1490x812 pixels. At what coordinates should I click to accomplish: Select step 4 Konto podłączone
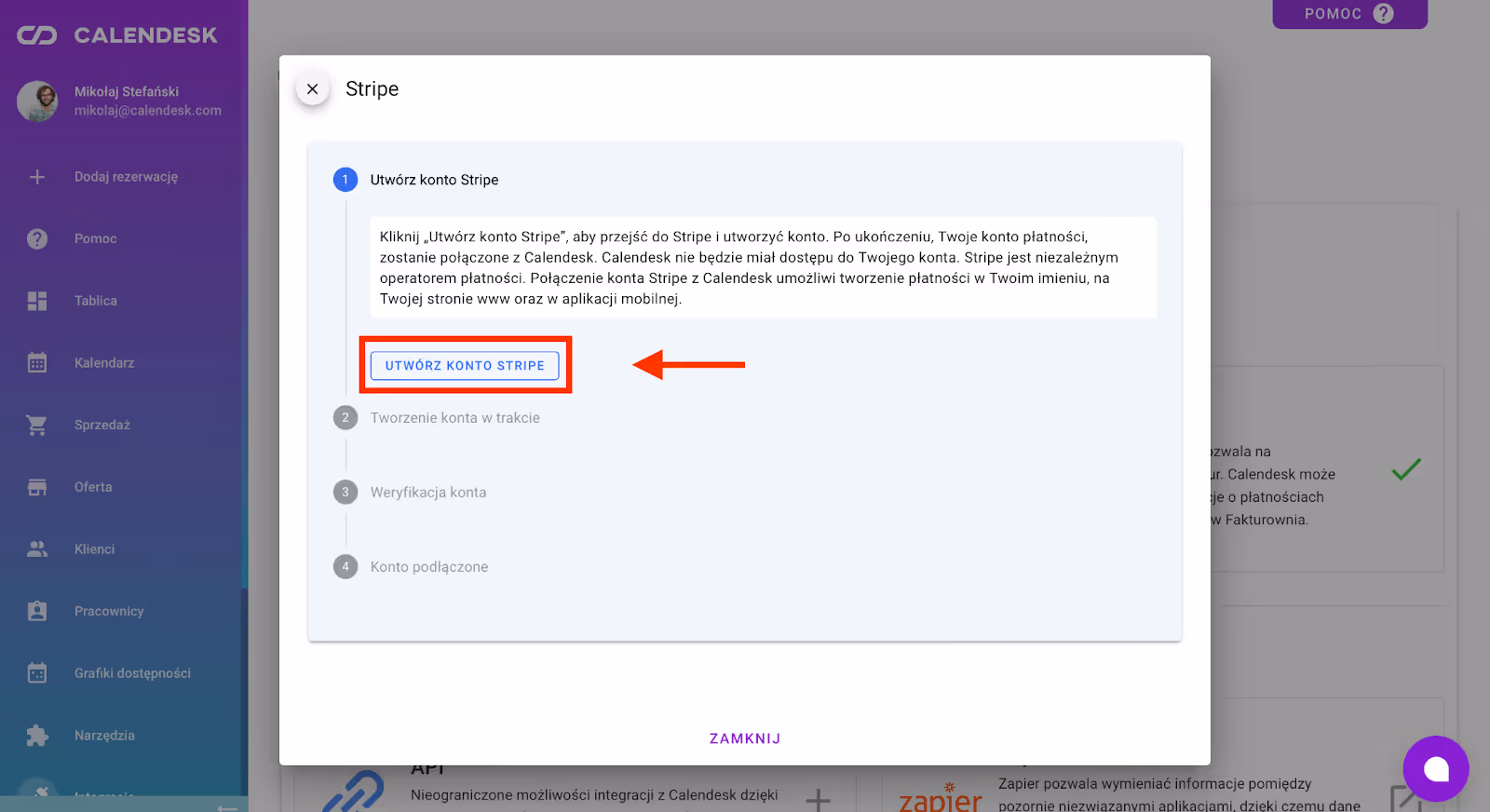428,567
